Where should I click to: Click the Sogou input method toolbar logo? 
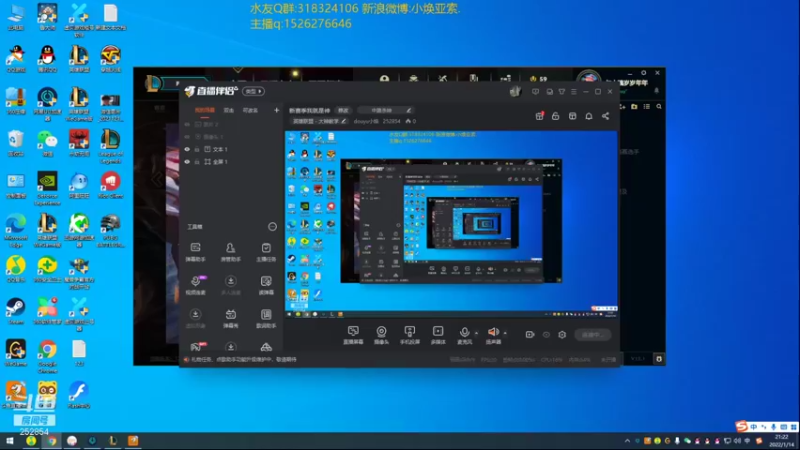(741, 426)
